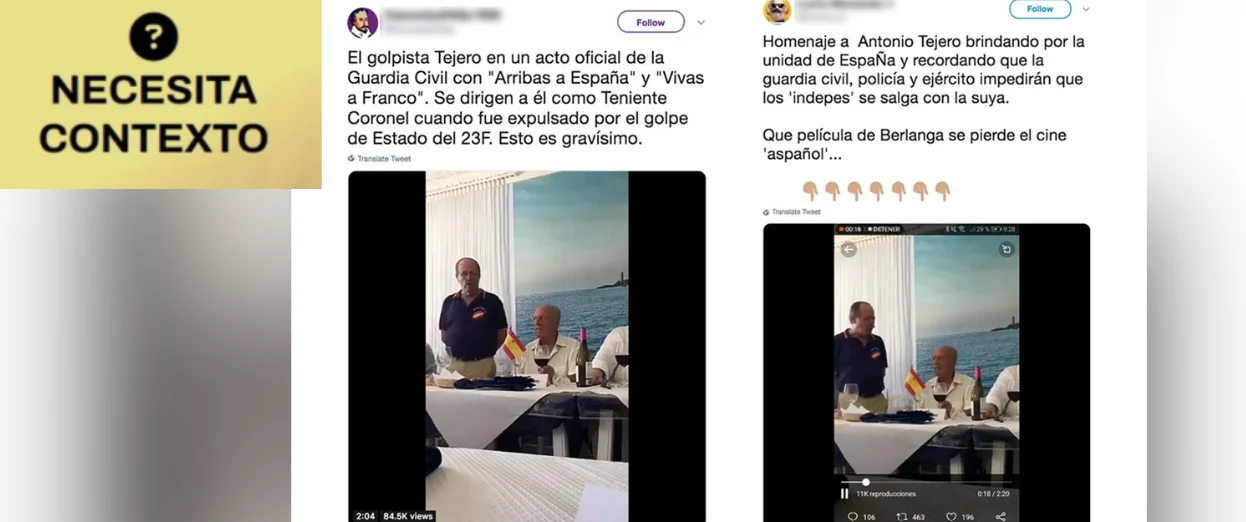Click the retweet icon showing 463
The height and width of the screenshot is (522, 1246).
(902, 516)
